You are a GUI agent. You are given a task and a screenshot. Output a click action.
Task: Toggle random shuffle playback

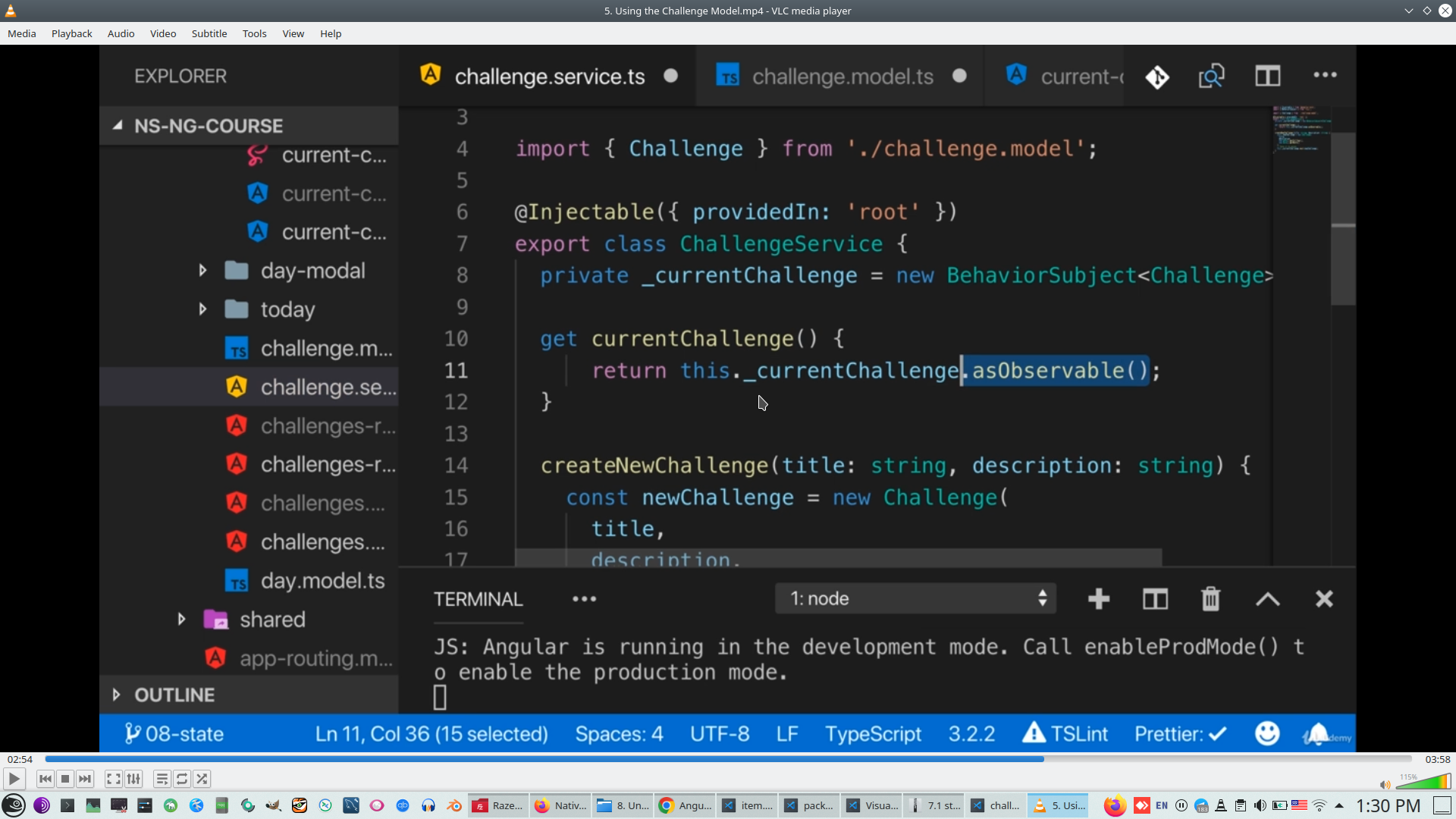pyautogui.click(x=202, y=779)
